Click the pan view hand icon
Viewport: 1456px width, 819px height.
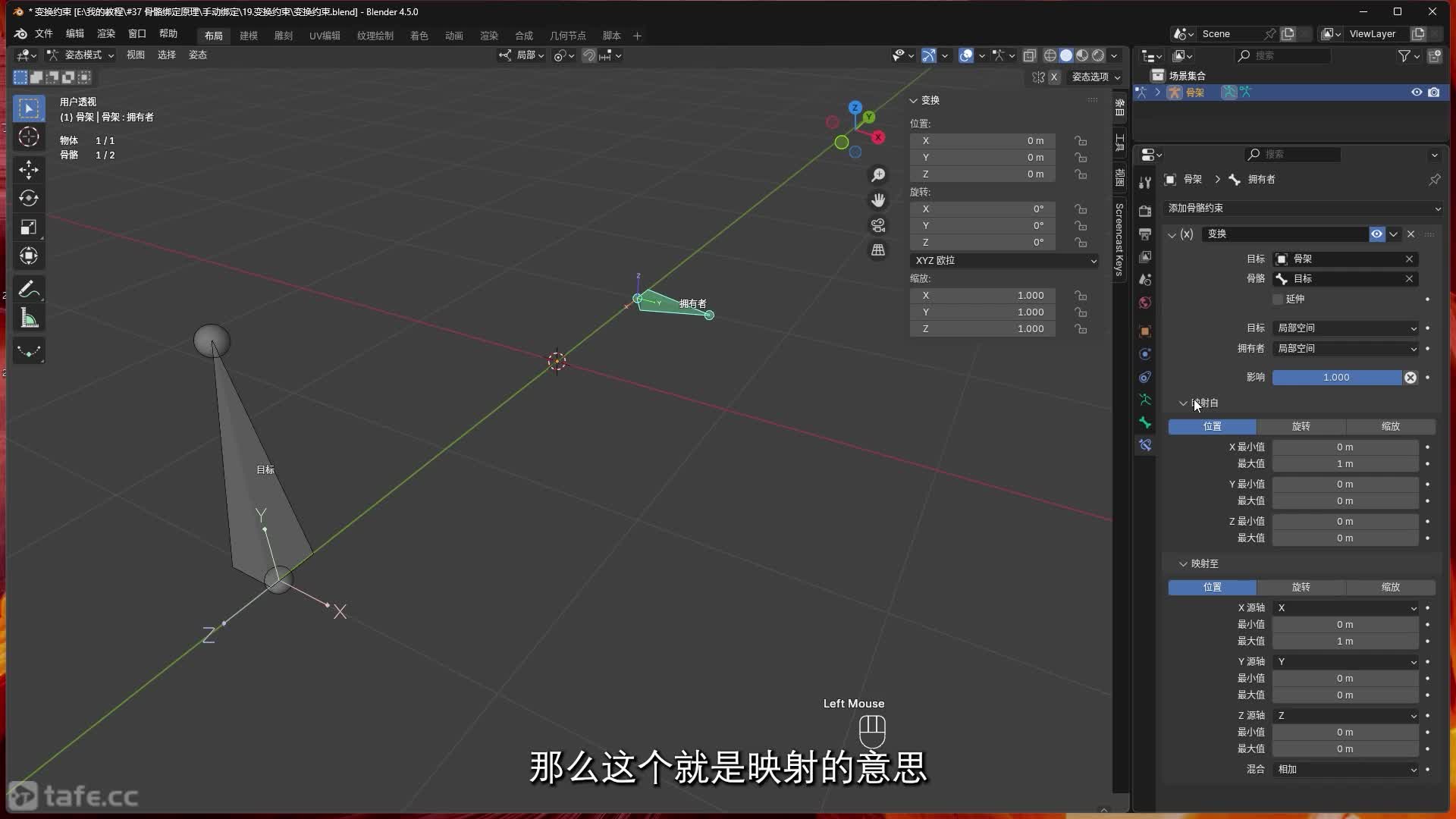point(878,200)
